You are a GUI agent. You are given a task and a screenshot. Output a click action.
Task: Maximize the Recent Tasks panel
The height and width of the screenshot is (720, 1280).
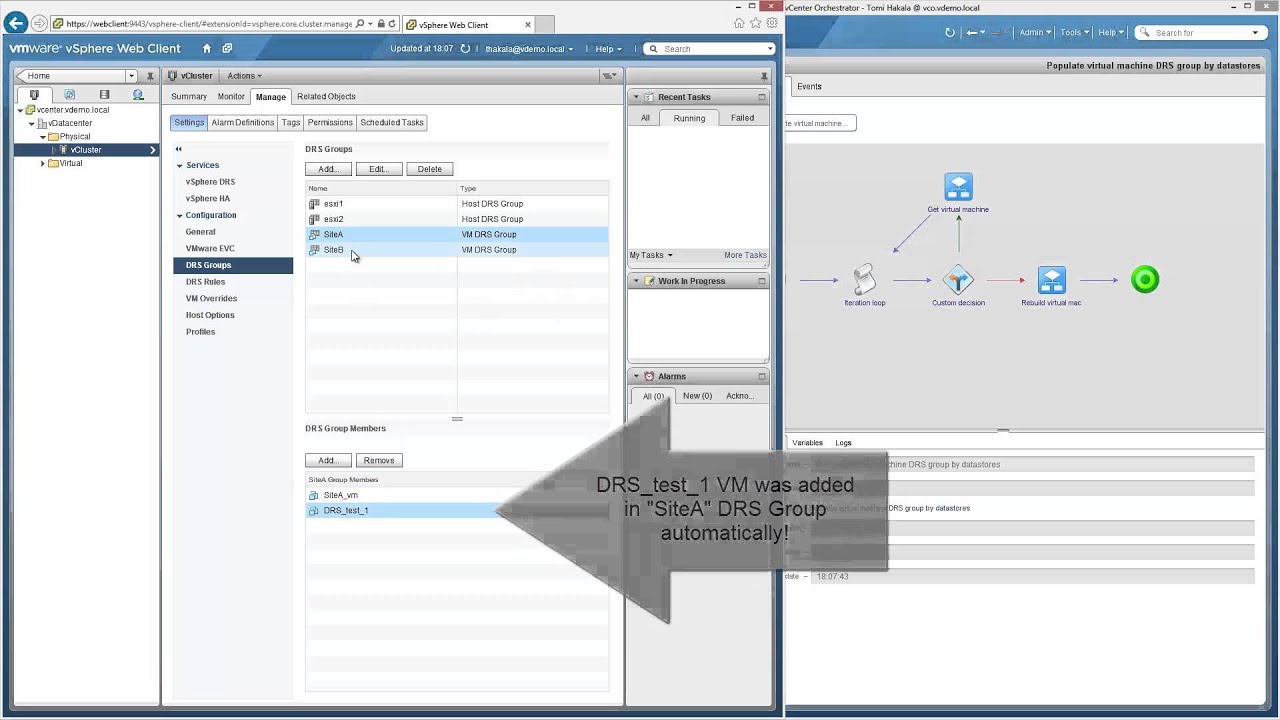point(761,97)
